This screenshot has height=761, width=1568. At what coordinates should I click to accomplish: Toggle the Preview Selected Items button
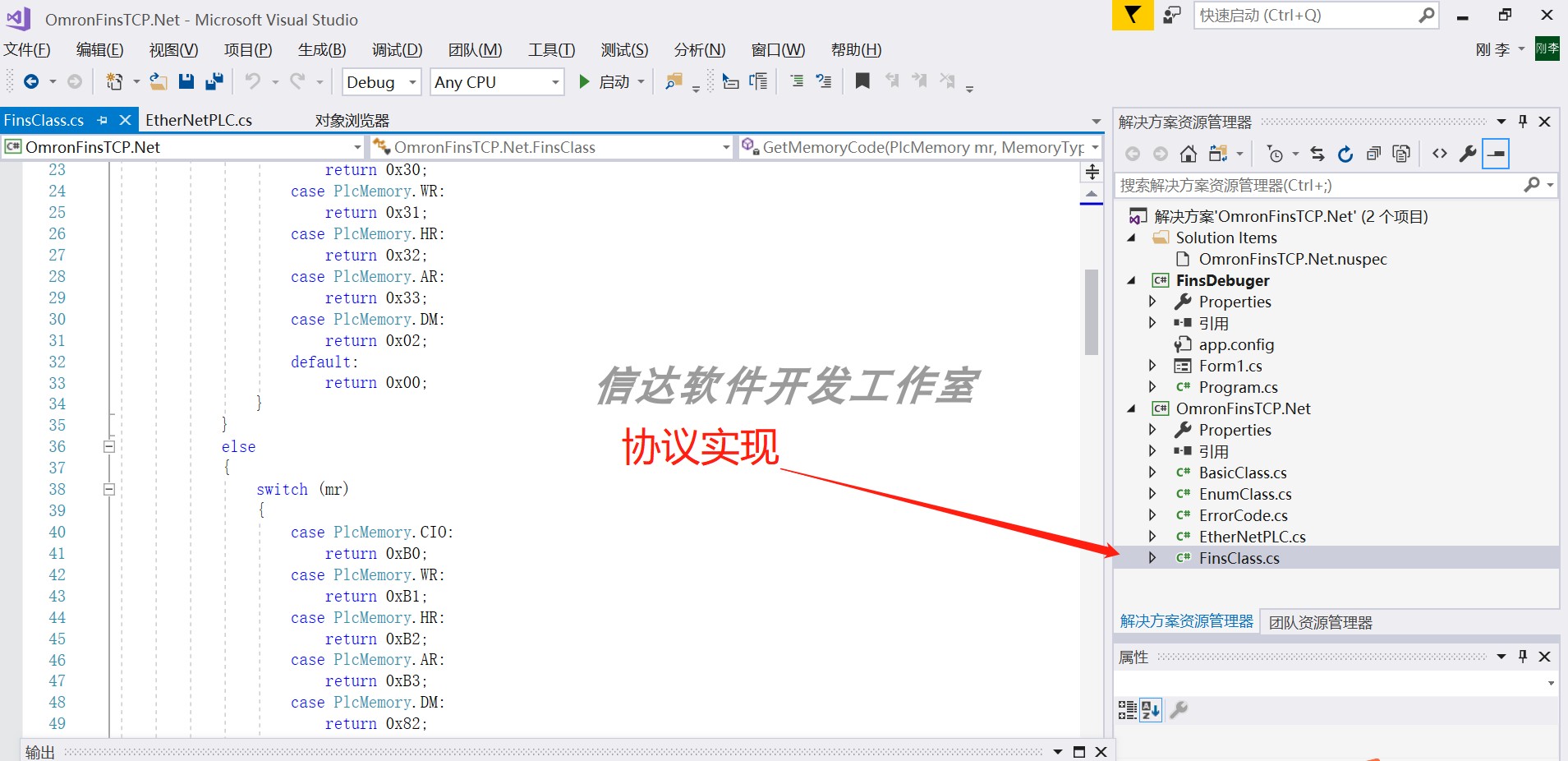pyautogui.click(x=1496, y=154)
